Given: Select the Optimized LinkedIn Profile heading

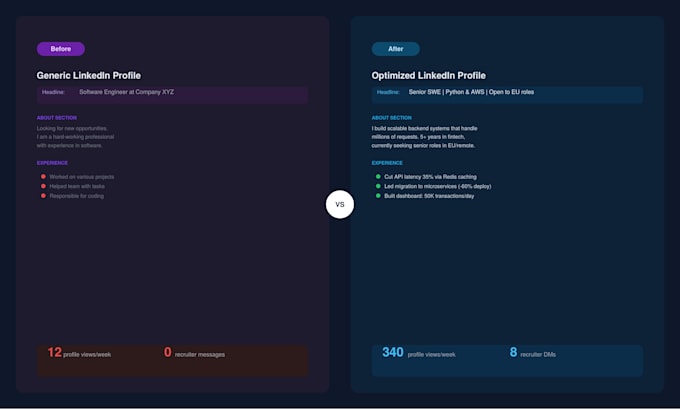Looking at the screenshot, I should 428,75.
